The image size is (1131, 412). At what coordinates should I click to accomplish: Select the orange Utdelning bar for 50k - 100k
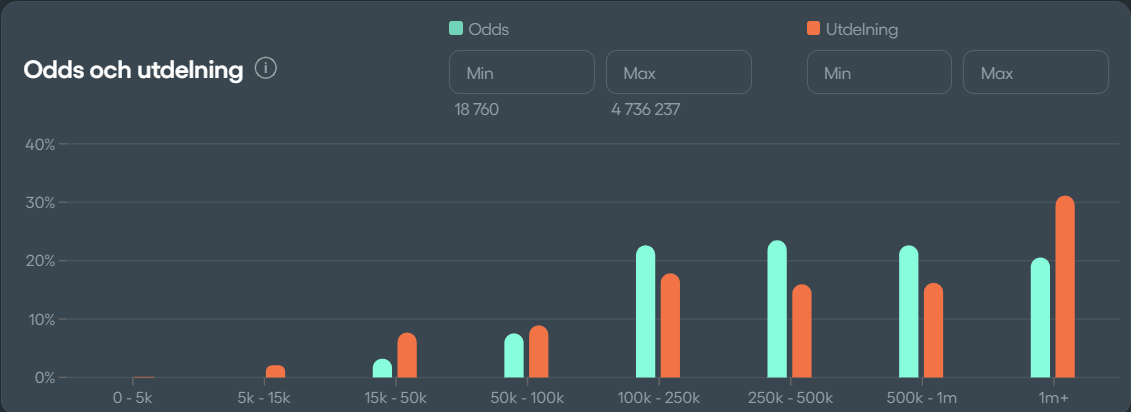(538, 352)
